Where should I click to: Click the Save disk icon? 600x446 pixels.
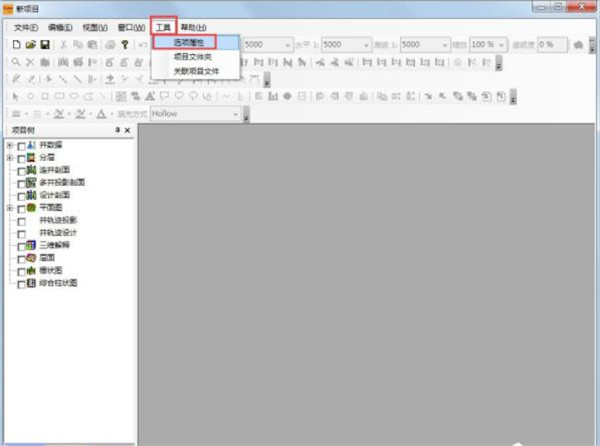pos(45,45)
